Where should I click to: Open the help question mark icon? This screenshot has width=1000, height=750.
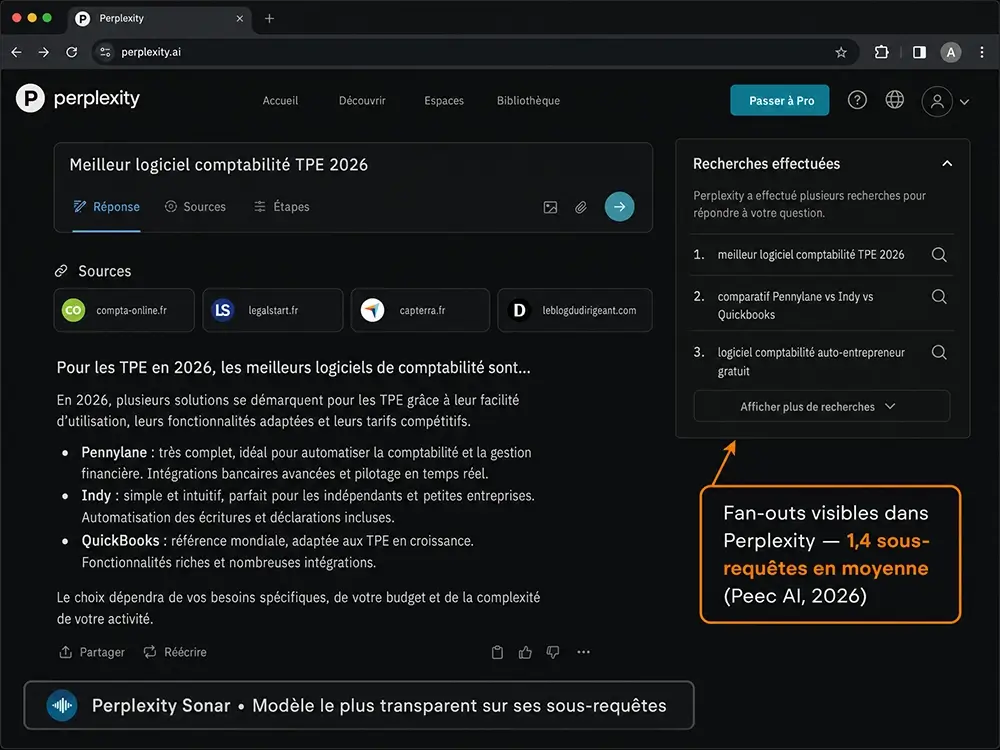[x=857, y=100]
